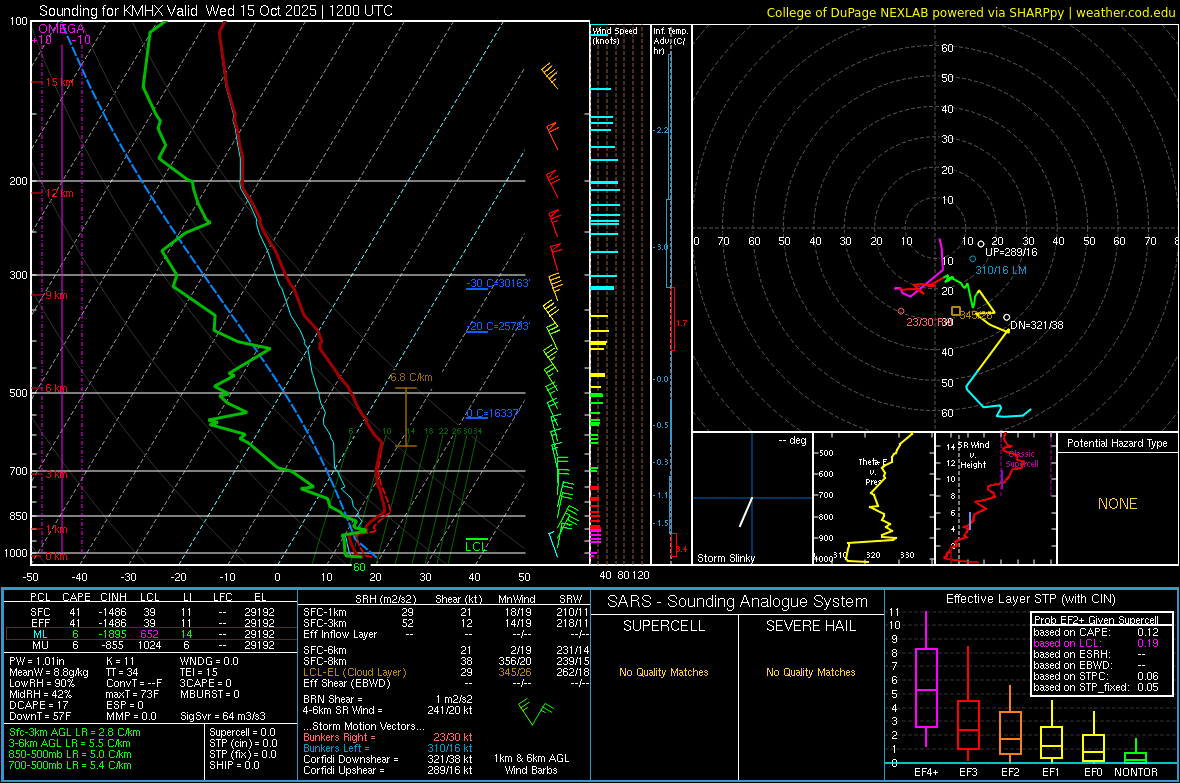This screenshot has height=783, width=1180.
Task: Click the 'MeanW = 8.8g/kg' value
Action: pyautogui.click(x=49, y=672)
